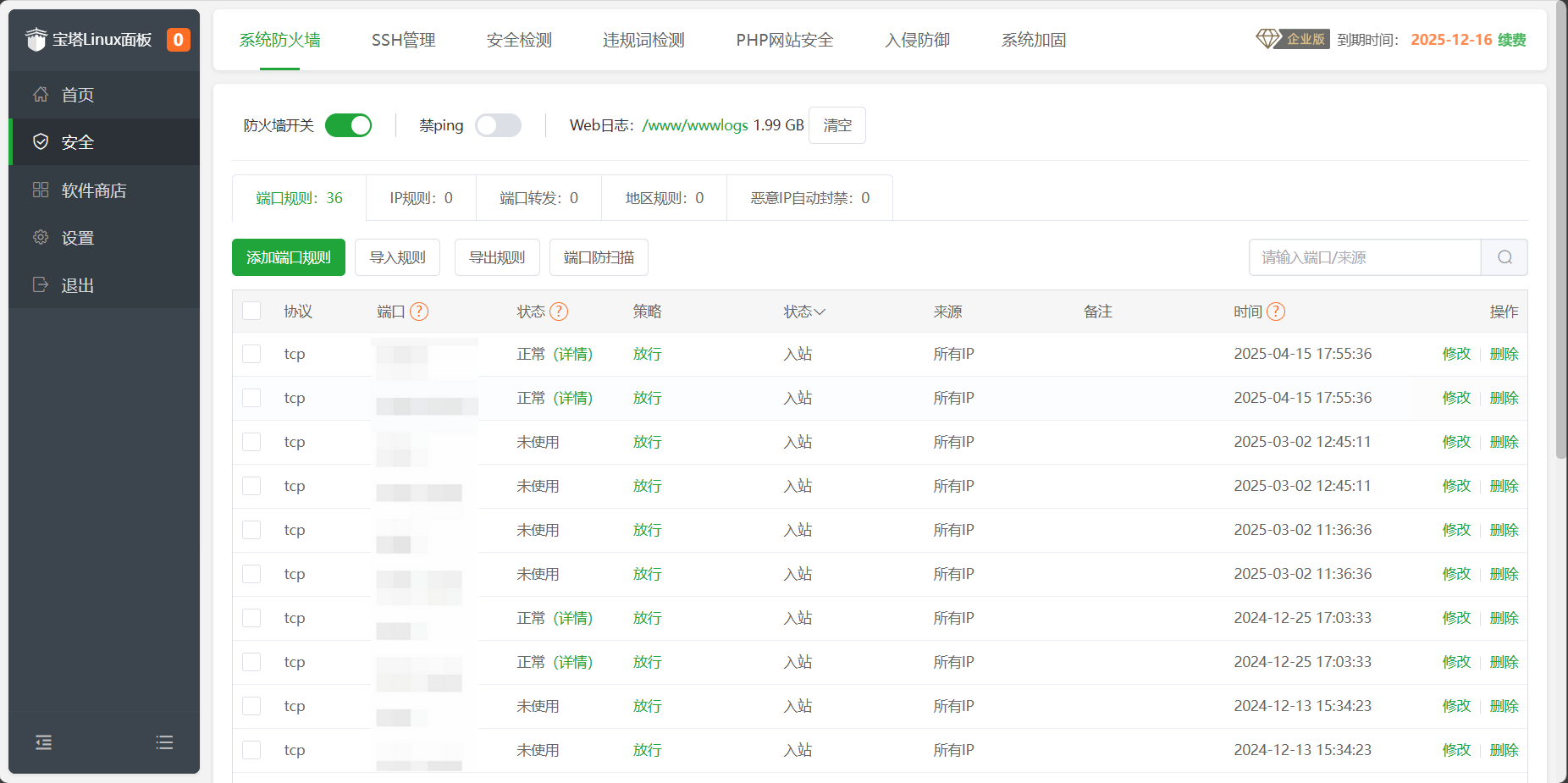Click the 续费 renewal link
1568x783 pixels.
pos(1511,40)
